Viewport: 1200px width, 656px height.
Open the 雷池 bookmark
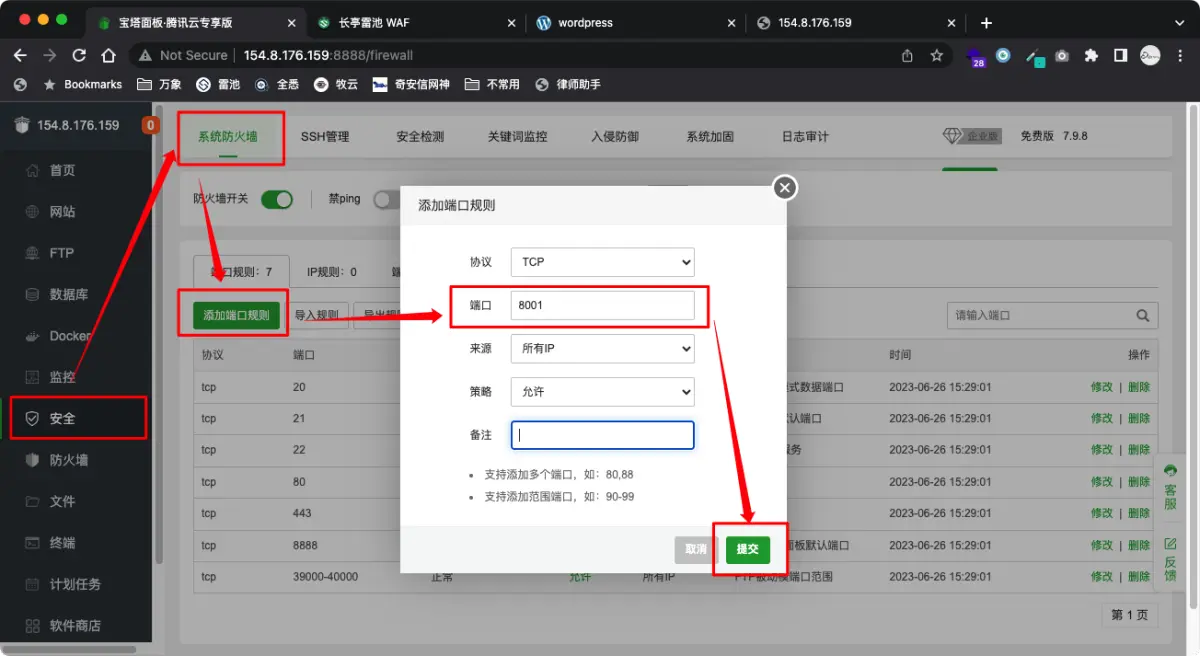pos(218,85)
